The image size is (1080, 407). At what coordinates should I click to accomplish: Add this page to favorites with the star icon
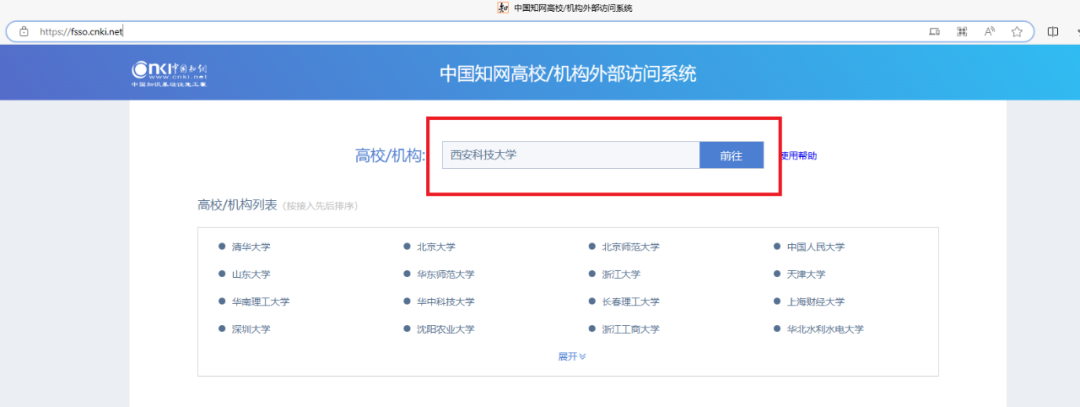pos(1017,31)
